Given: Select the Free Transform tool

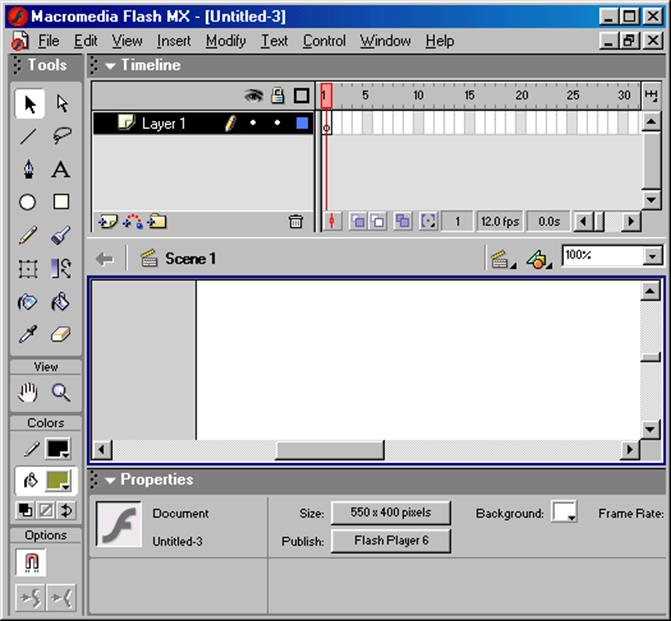Looking at the screenshot, I should pyautogui.click(x=28, y=269).
